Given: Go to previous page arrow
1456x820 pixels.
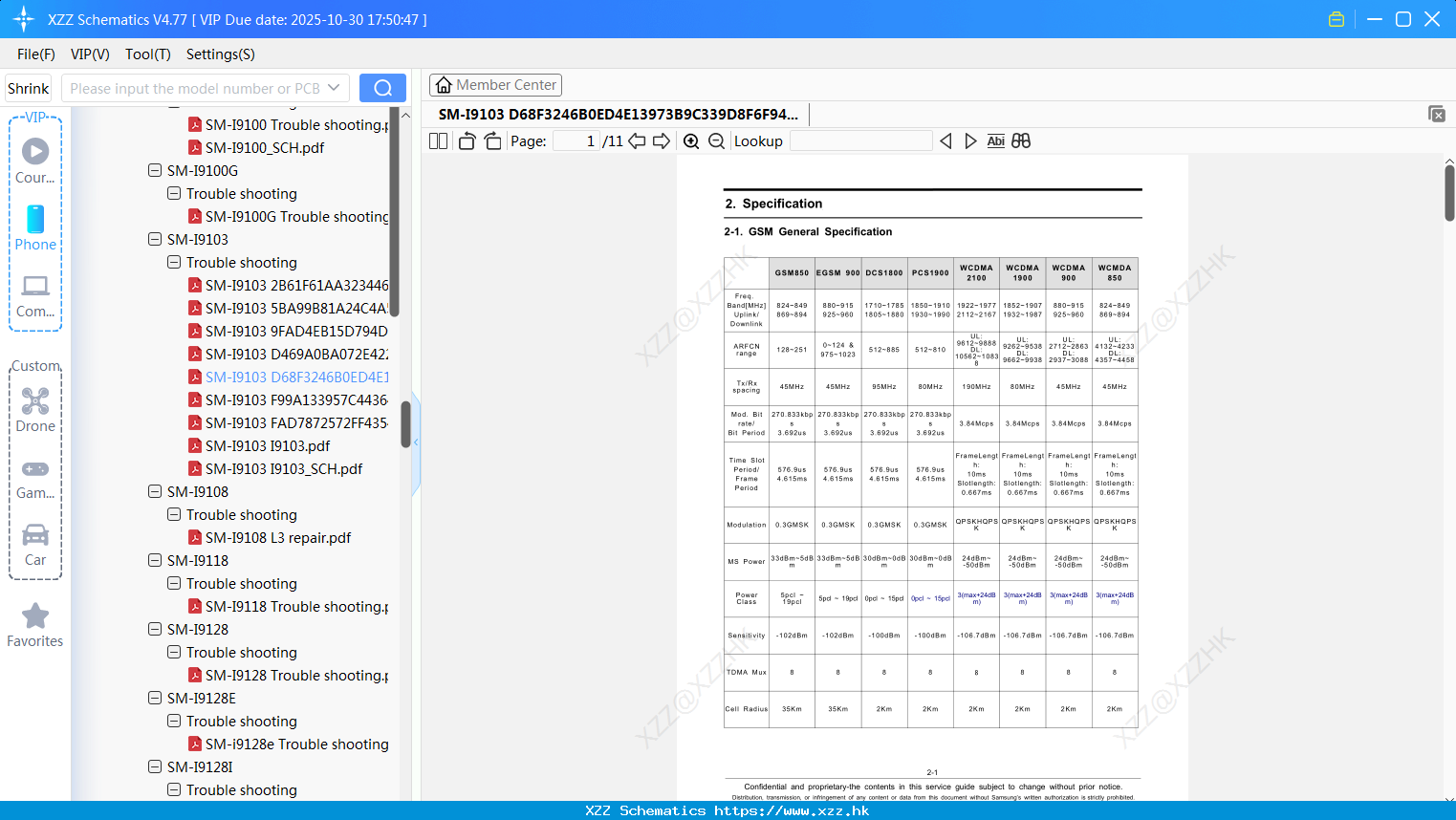Looking at the screenshot, I should [637, 140].
